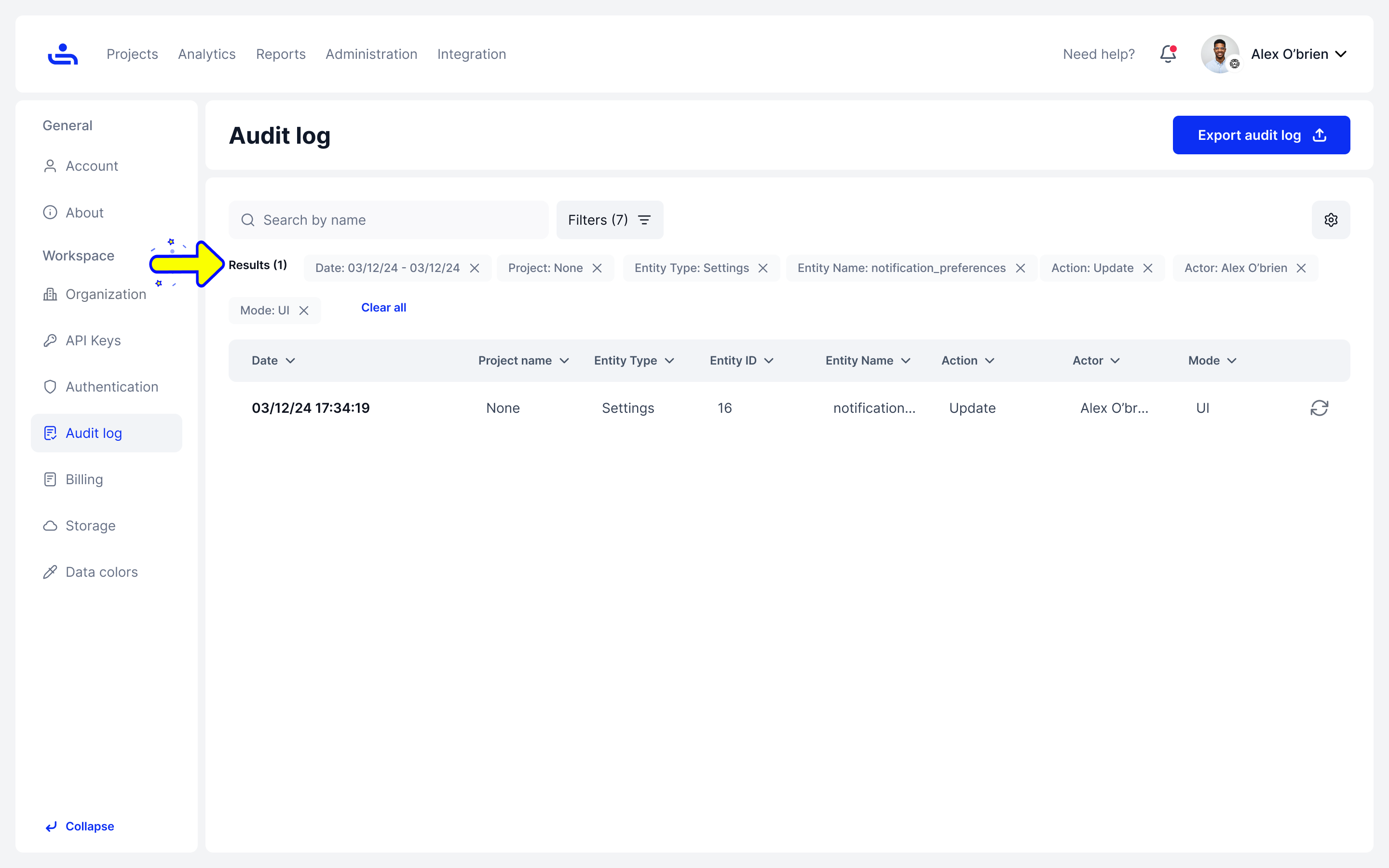Click the app logo icon

[x=63, y=54]
